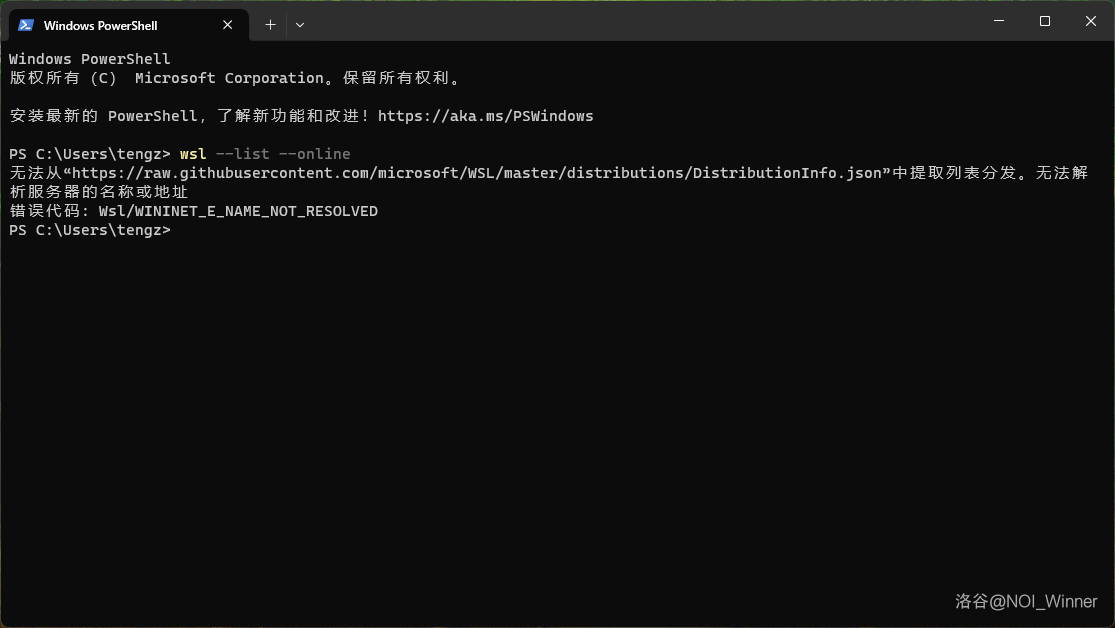Screen dimensions: 1115x628
Task: Close the Windows Terminal window
Action: (1090, 21)
